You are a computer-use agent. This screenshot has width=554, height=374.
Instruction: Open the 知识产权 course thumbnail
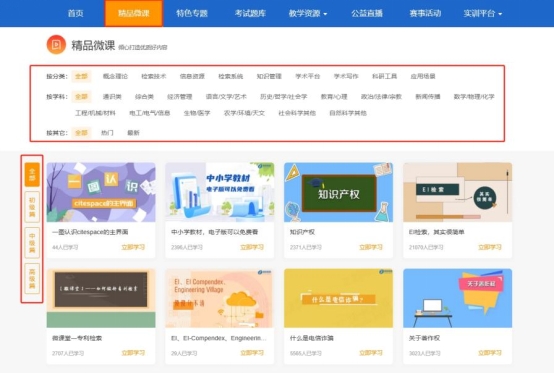(338, 192)
